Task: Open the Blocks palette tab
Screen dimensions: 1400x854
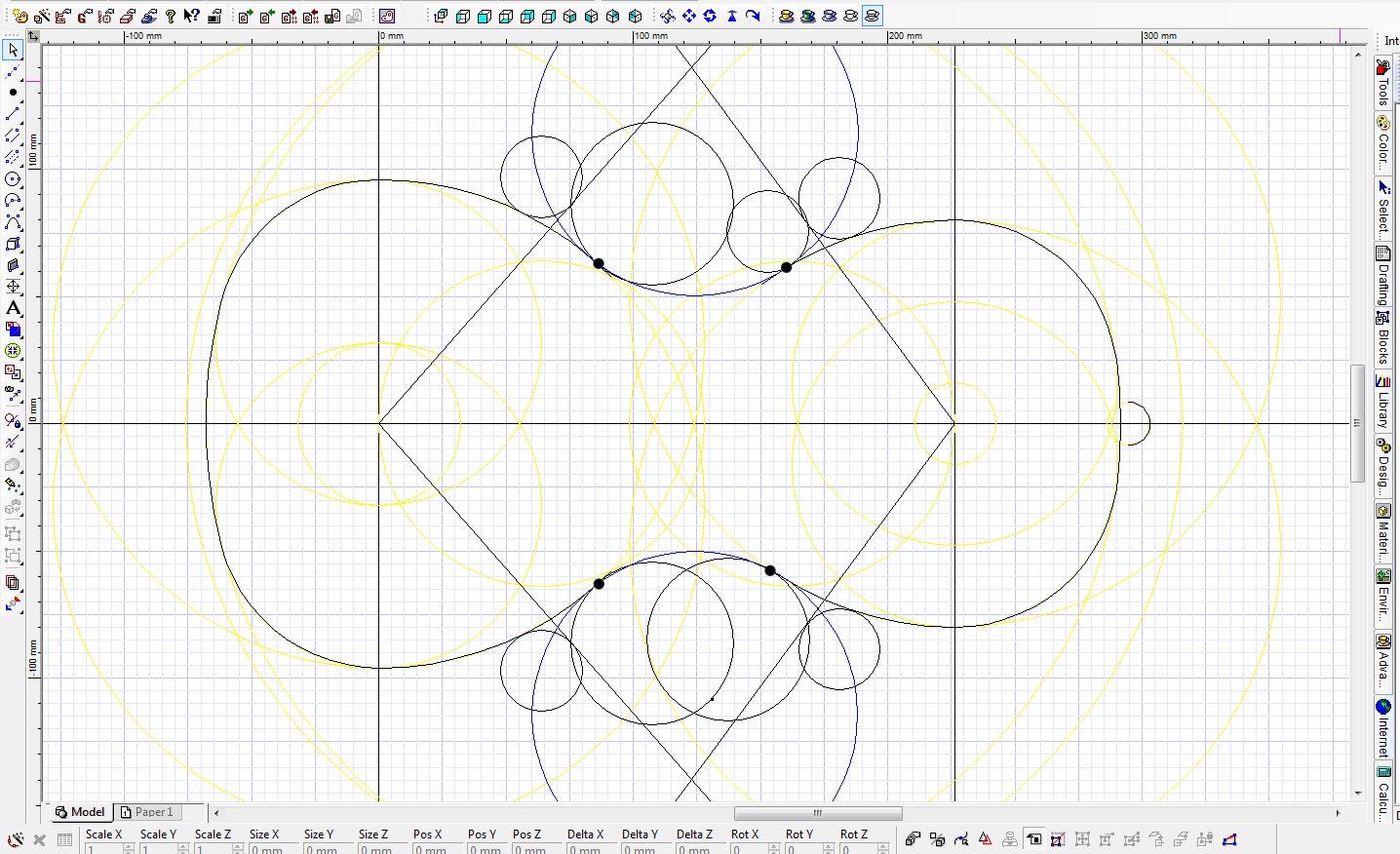Action: click(1383, 337)
